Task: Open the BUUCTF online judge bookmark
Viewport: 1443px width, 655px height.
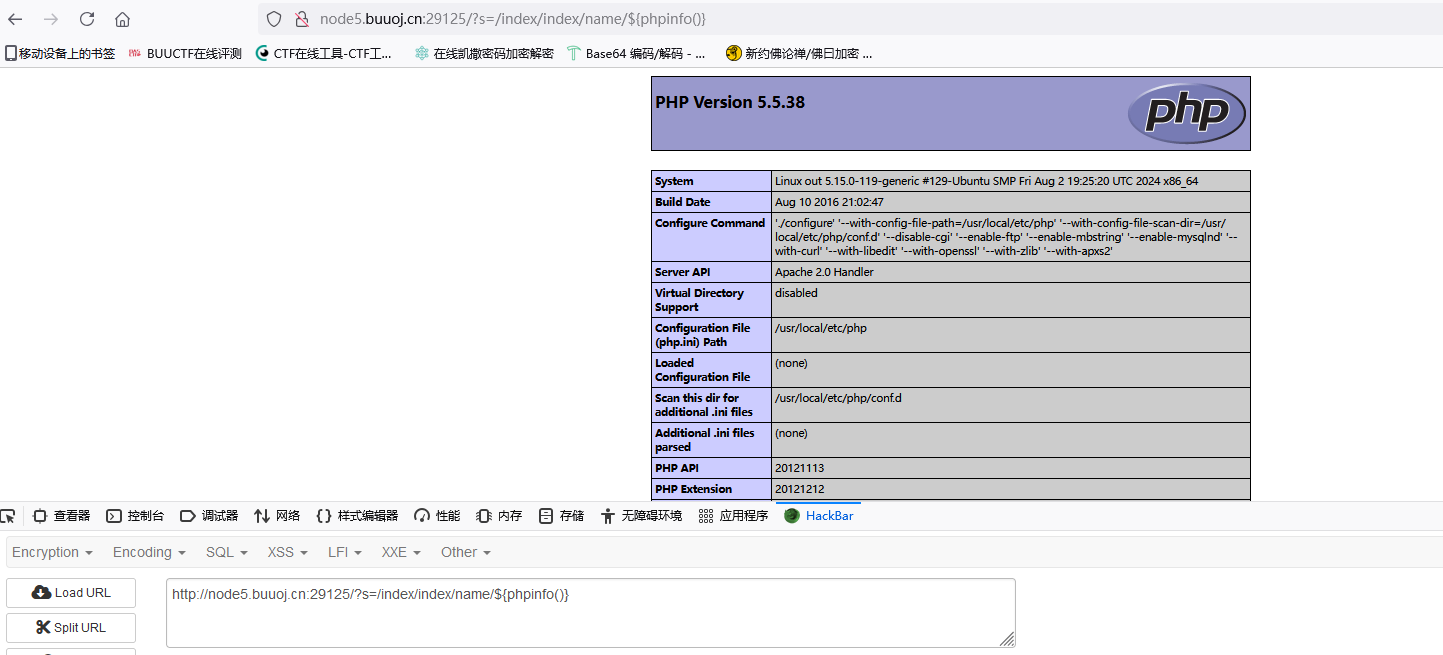Action: (x=185, y=54)
